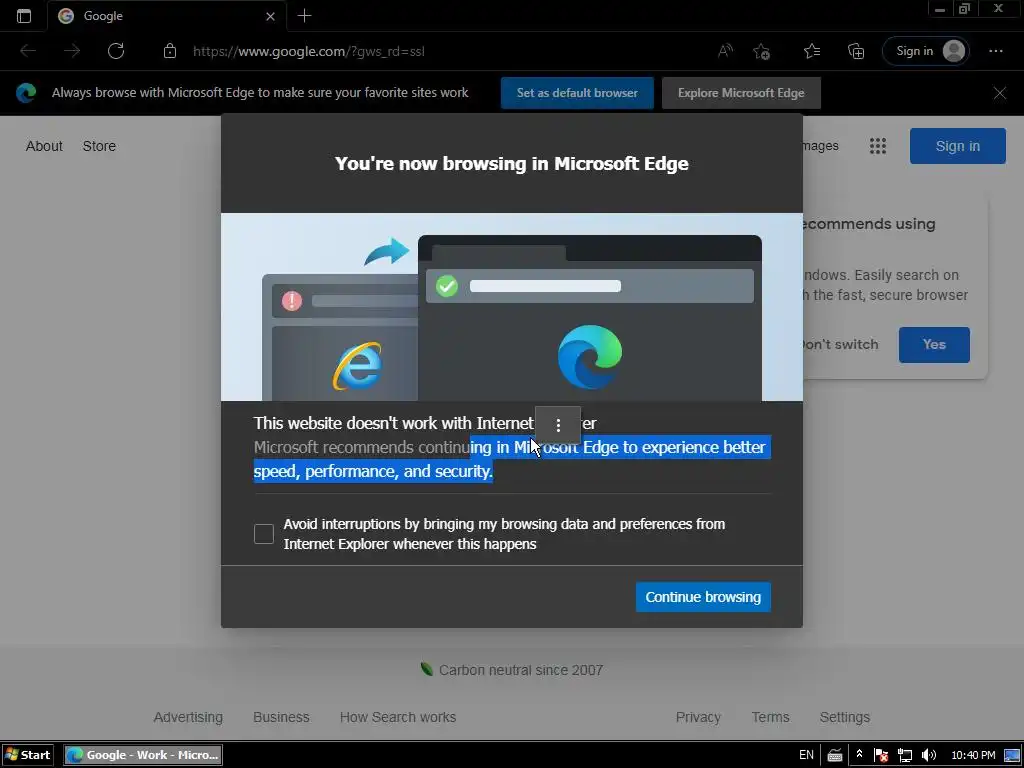This screenshot has width=1024, height=768.
Task: Open Google About link
Action: tap(44, 146)
